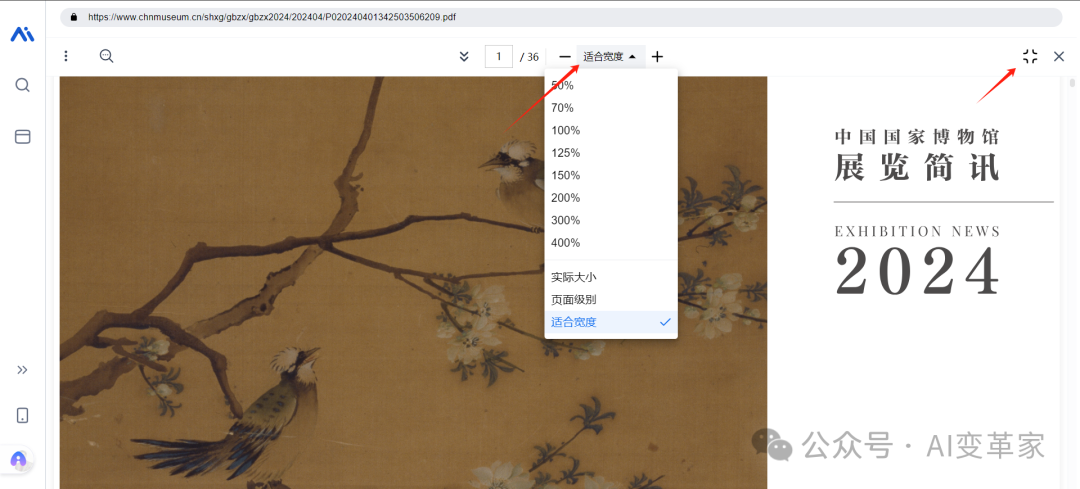Select 70% zoom level
This screenshot has width=1080, height=489.
[611, 107]
